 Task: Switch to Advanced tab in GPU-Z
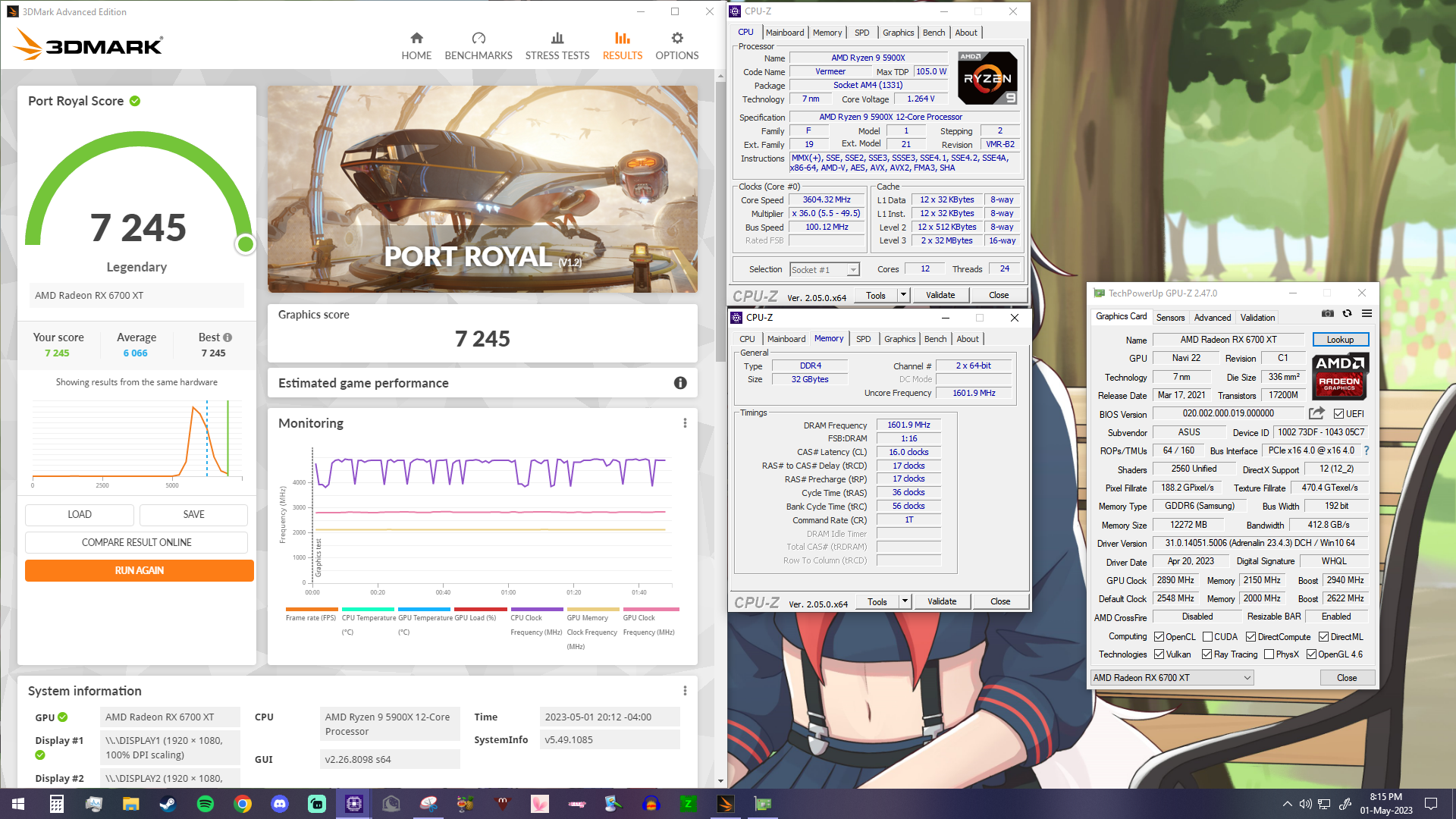[1213, 318]
